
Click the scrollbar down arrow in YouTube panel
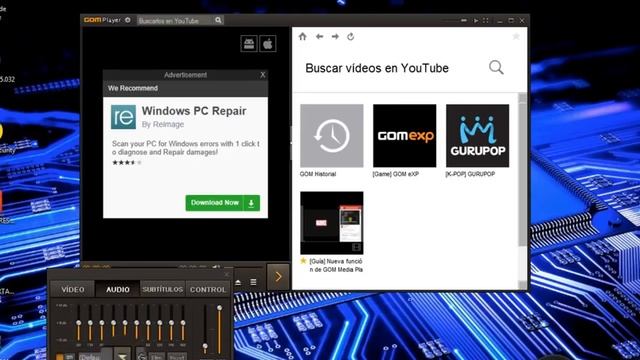(x=522, y=285)
